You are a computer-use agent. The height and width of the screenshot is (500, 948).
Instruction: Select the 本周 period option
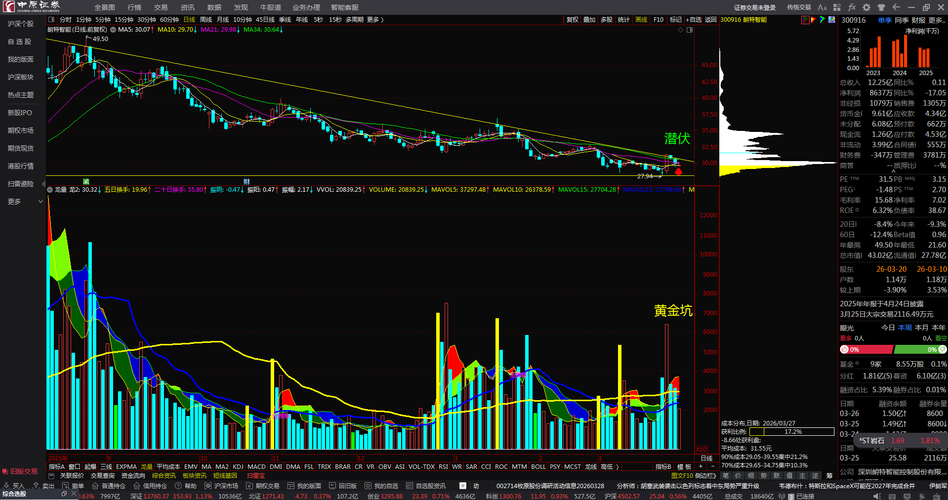coord(904,327)
